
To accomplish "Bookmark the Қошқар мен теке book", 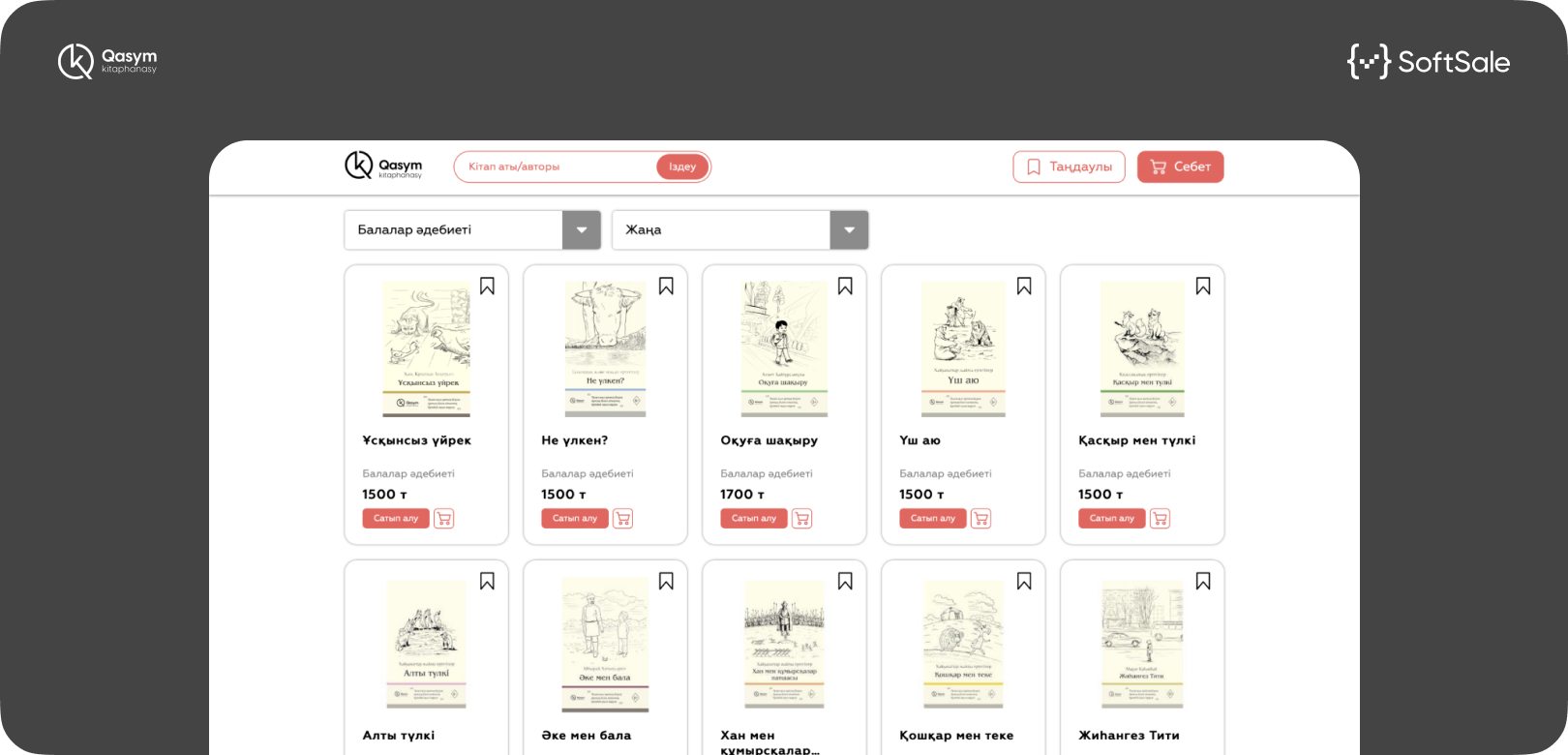I will [1025, 582].
